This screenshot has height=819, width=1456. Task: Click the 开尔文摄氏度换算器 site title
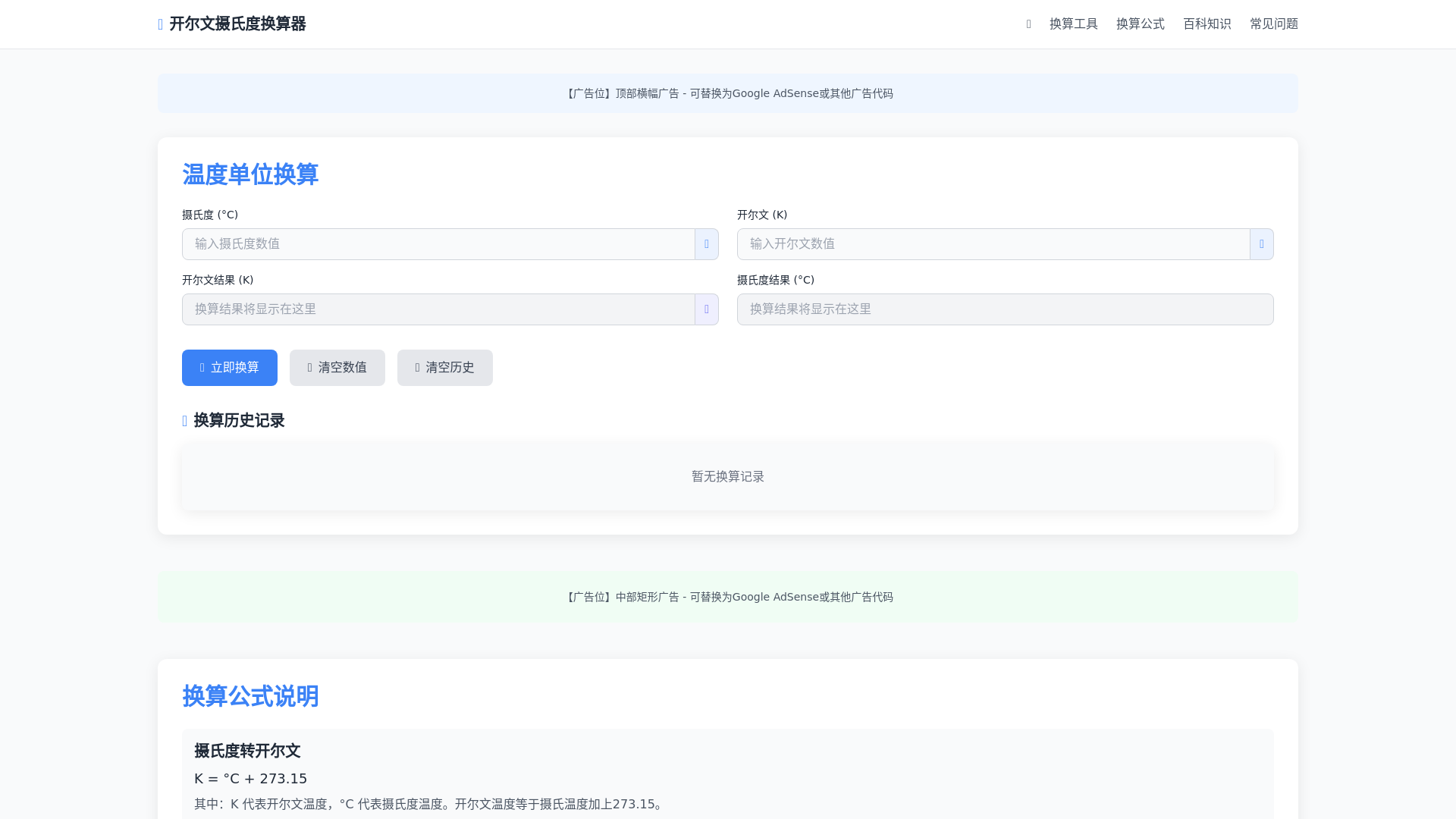tap(237, 24)
